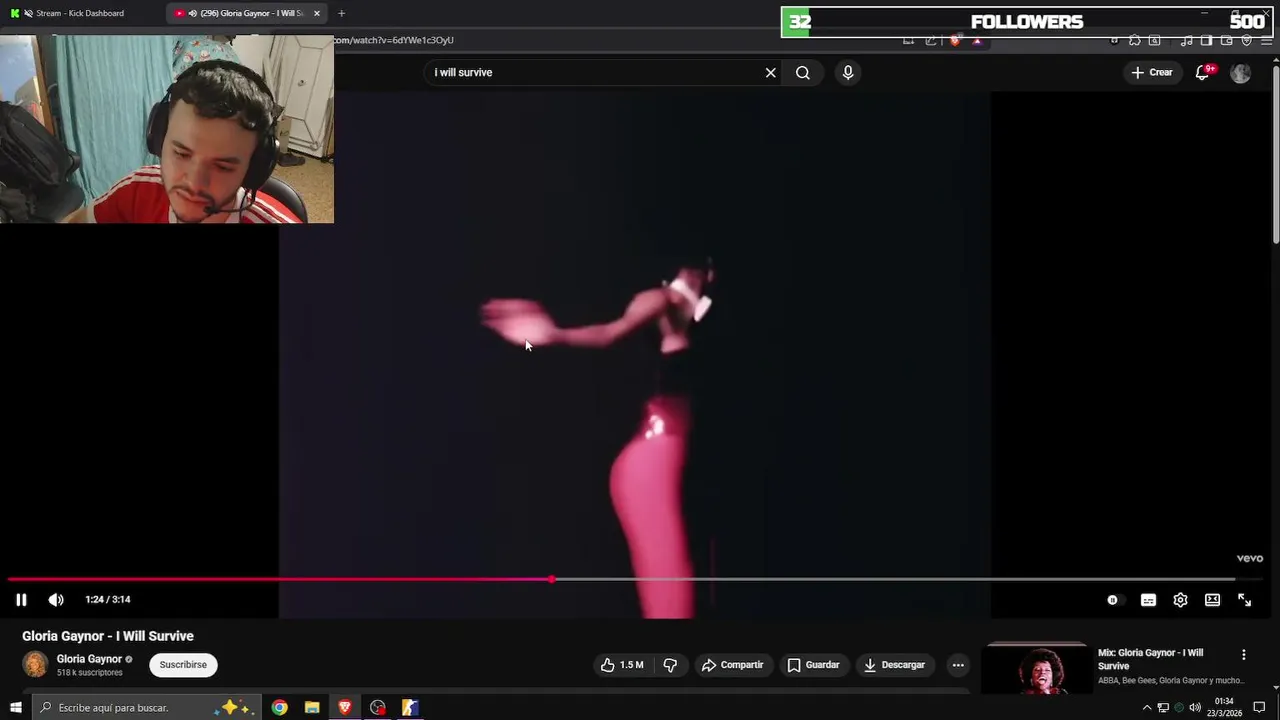Download the video via Descargar
This screenshot has height=720, width=1280.
coord(895,665)
